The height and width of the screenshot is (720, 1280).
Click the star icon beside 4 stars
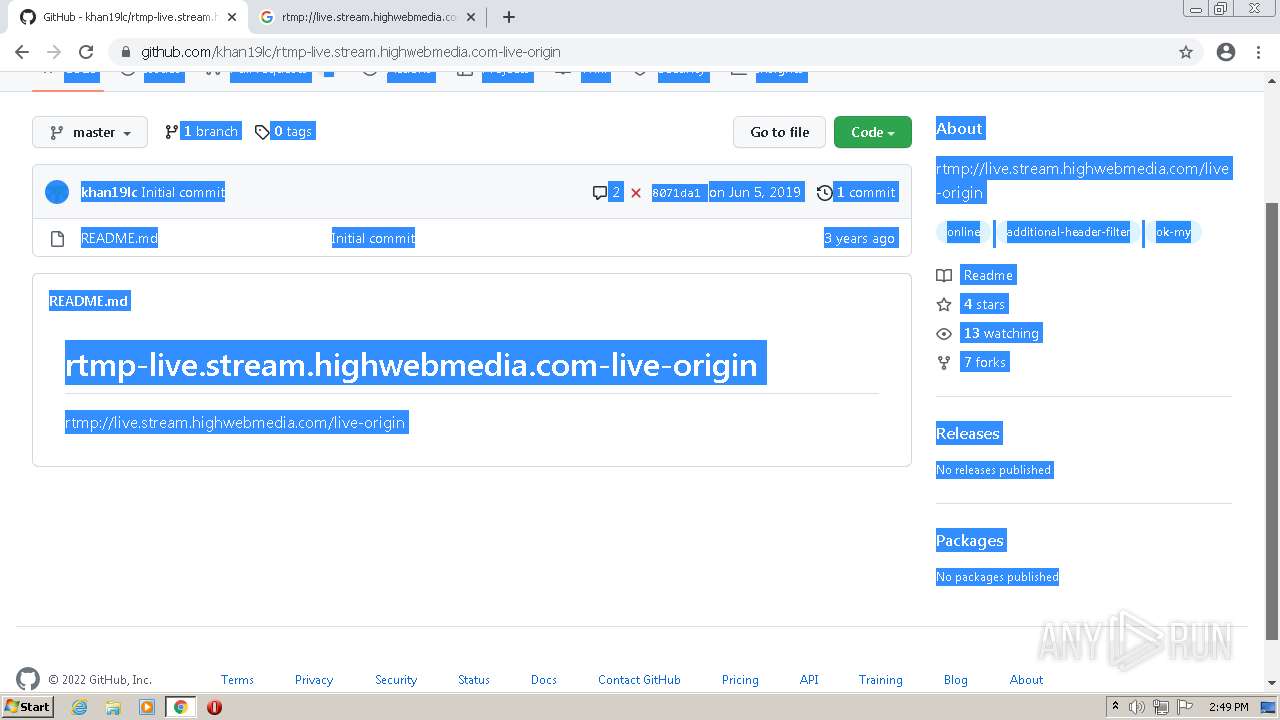tap(944, 304)
